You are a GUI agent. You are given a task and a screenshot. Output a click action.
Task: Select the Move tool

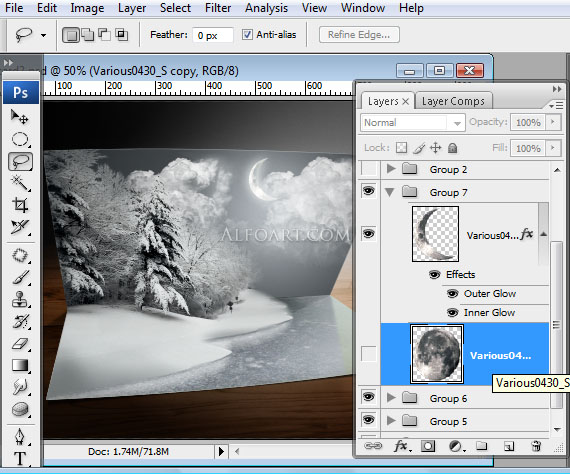click(20, 117)
